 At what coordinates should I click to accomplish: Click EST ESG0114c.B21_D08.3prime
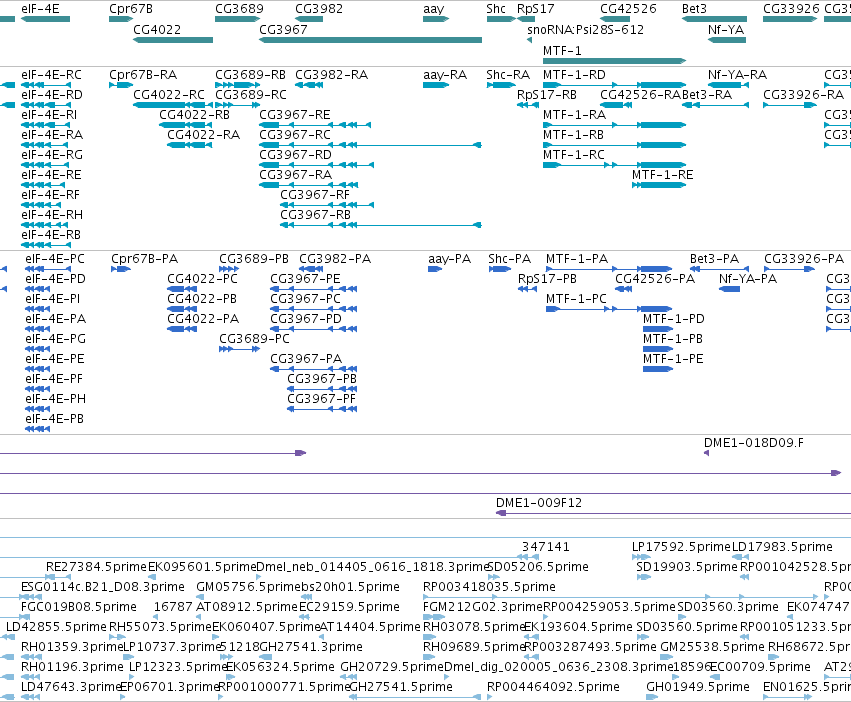pyautogui.click(x=103, y=587)
